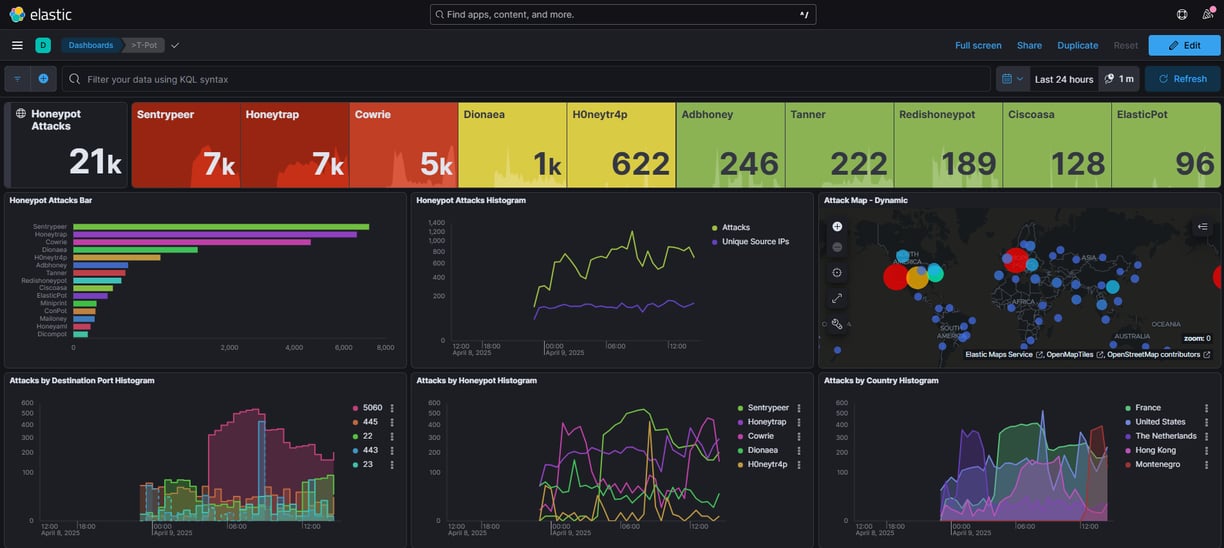The height and width of the screenshot is (548, 1224).
Task: Open the map tools wrench icon
Action: point(837,324)
